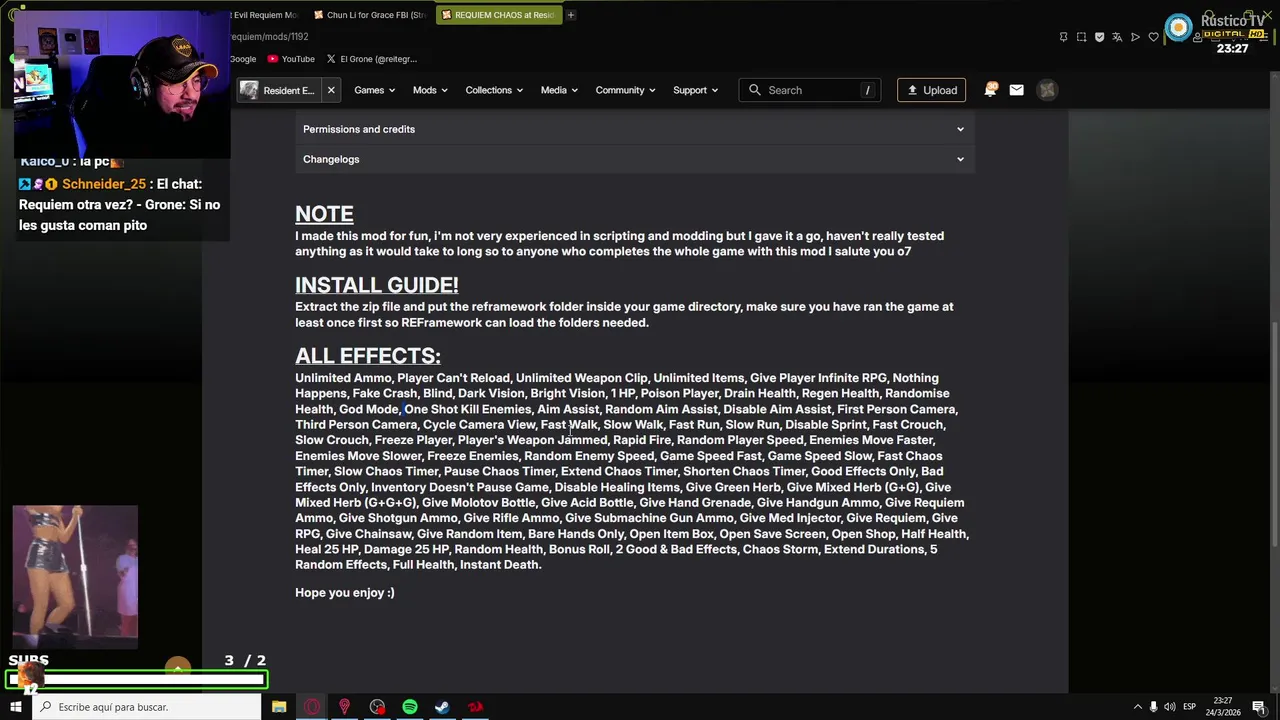Open the Windows notification center
This screenshot has width=1280, height=720.
pos(1259,707)
